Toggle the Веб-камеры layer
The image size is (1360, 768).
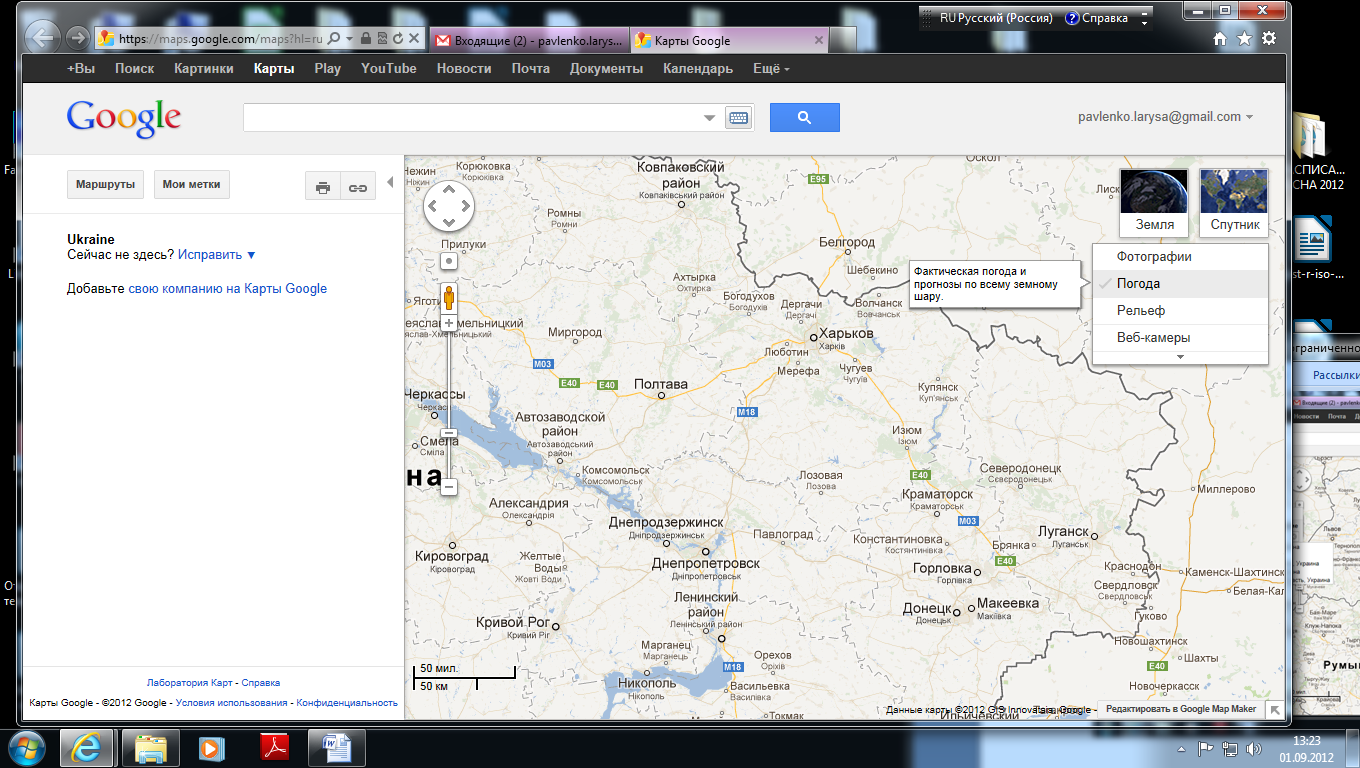tap(1180, 338)
